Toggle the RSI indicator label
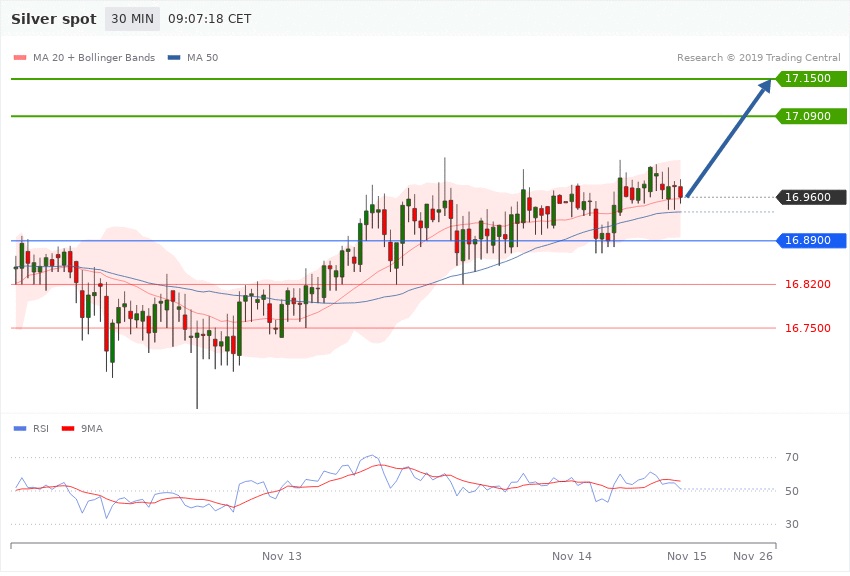 (x=41, y=428)
